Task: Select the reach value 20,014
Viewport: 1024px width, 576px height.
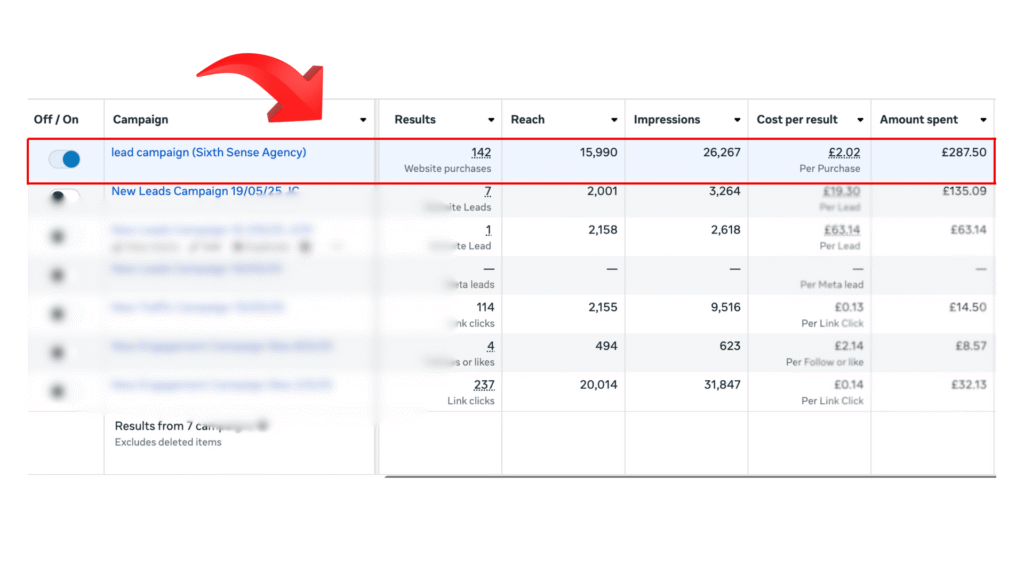Action: pyautogui.click(x=599, y=385)
